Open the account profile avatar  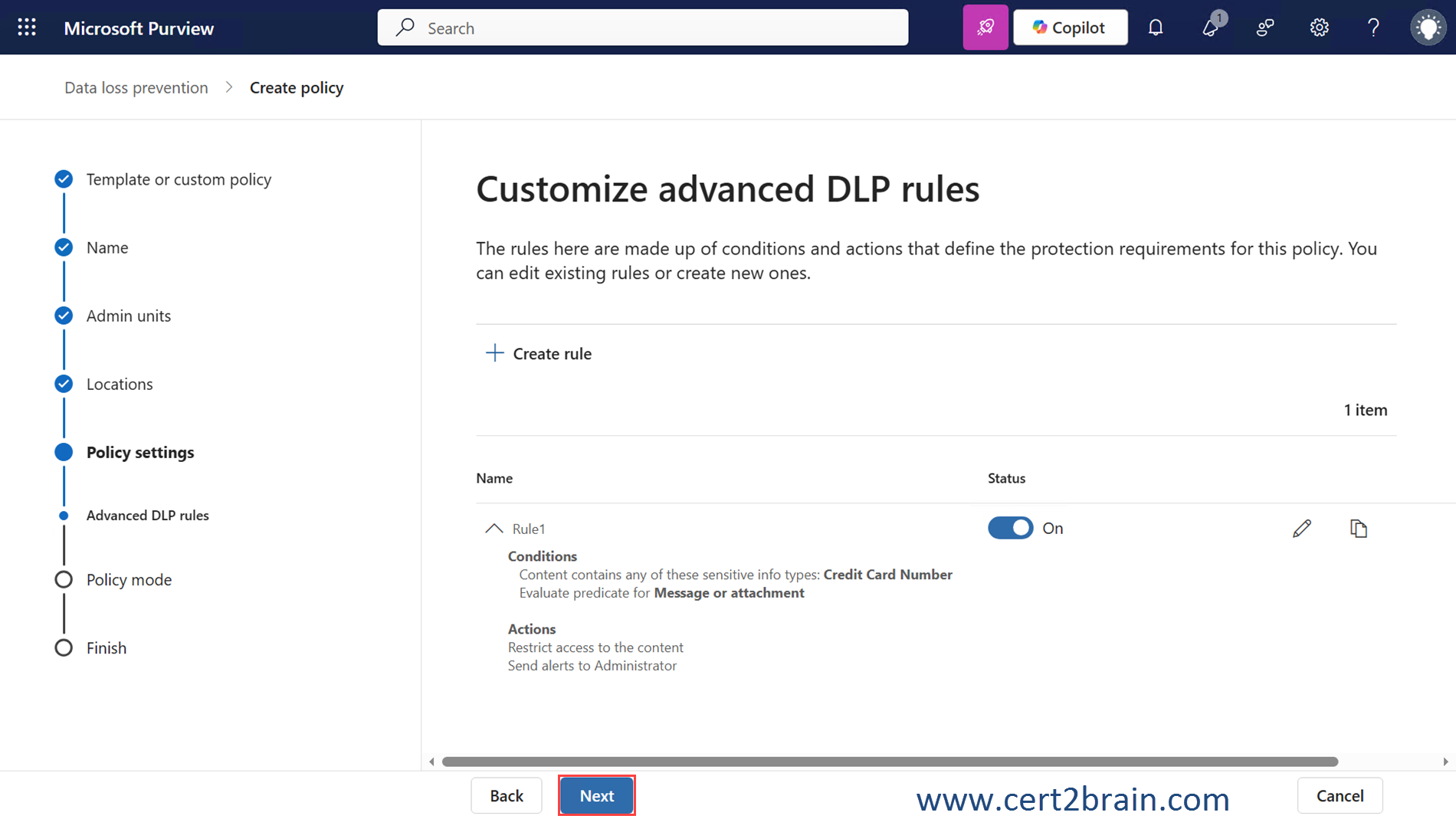pos(1428,28)
